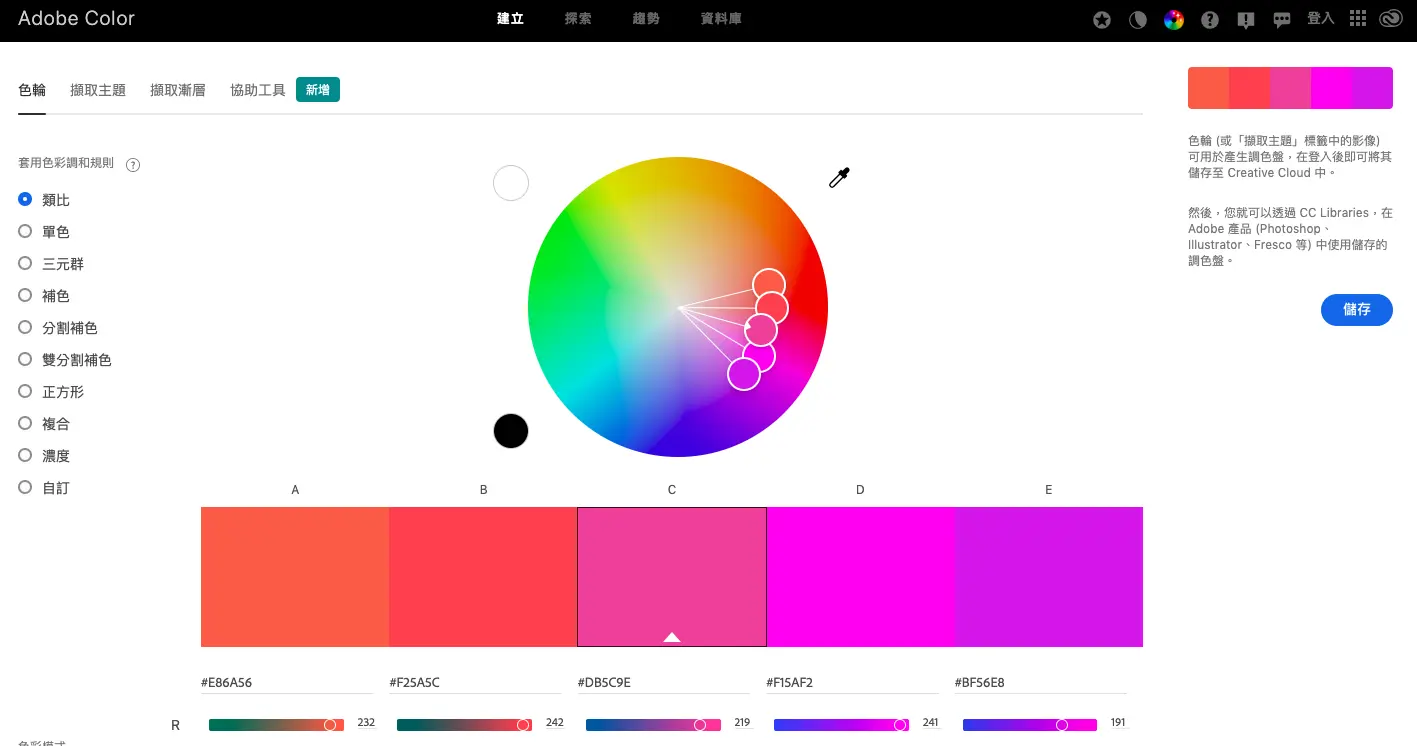Open the star icon in the header
This screenshot has width=1417, height=746.
pyautogui.click(x=1102, y=19)
